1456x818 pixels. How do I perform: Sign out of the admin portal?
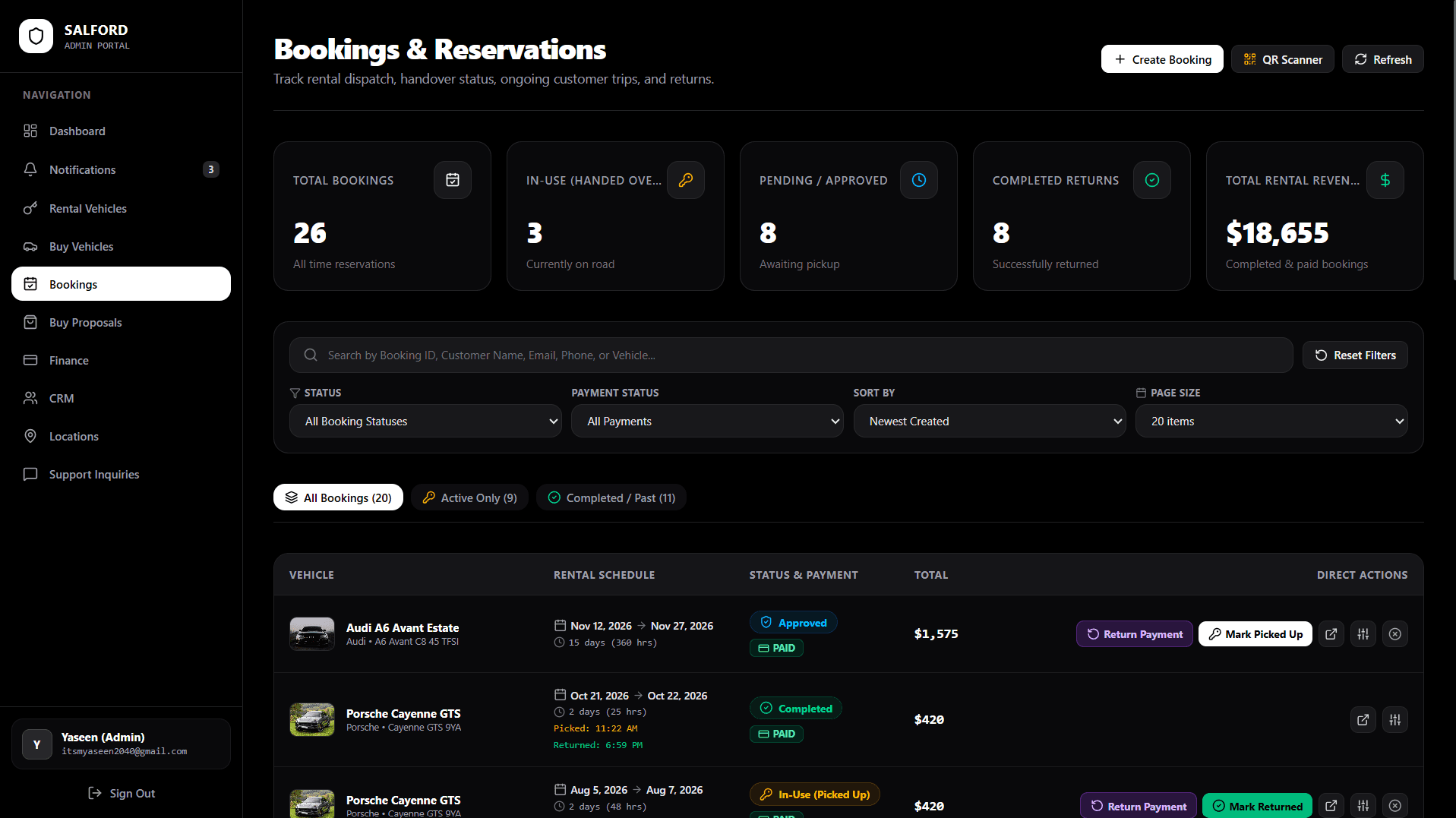(x=121, y=793)
